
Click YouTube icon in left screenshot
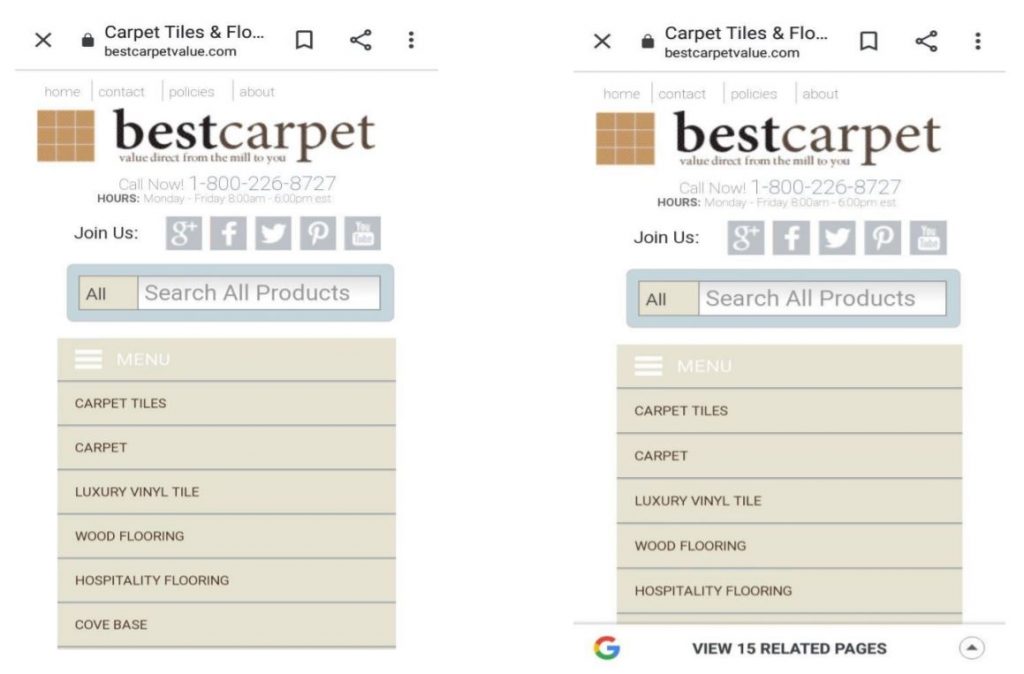[362, 233]
